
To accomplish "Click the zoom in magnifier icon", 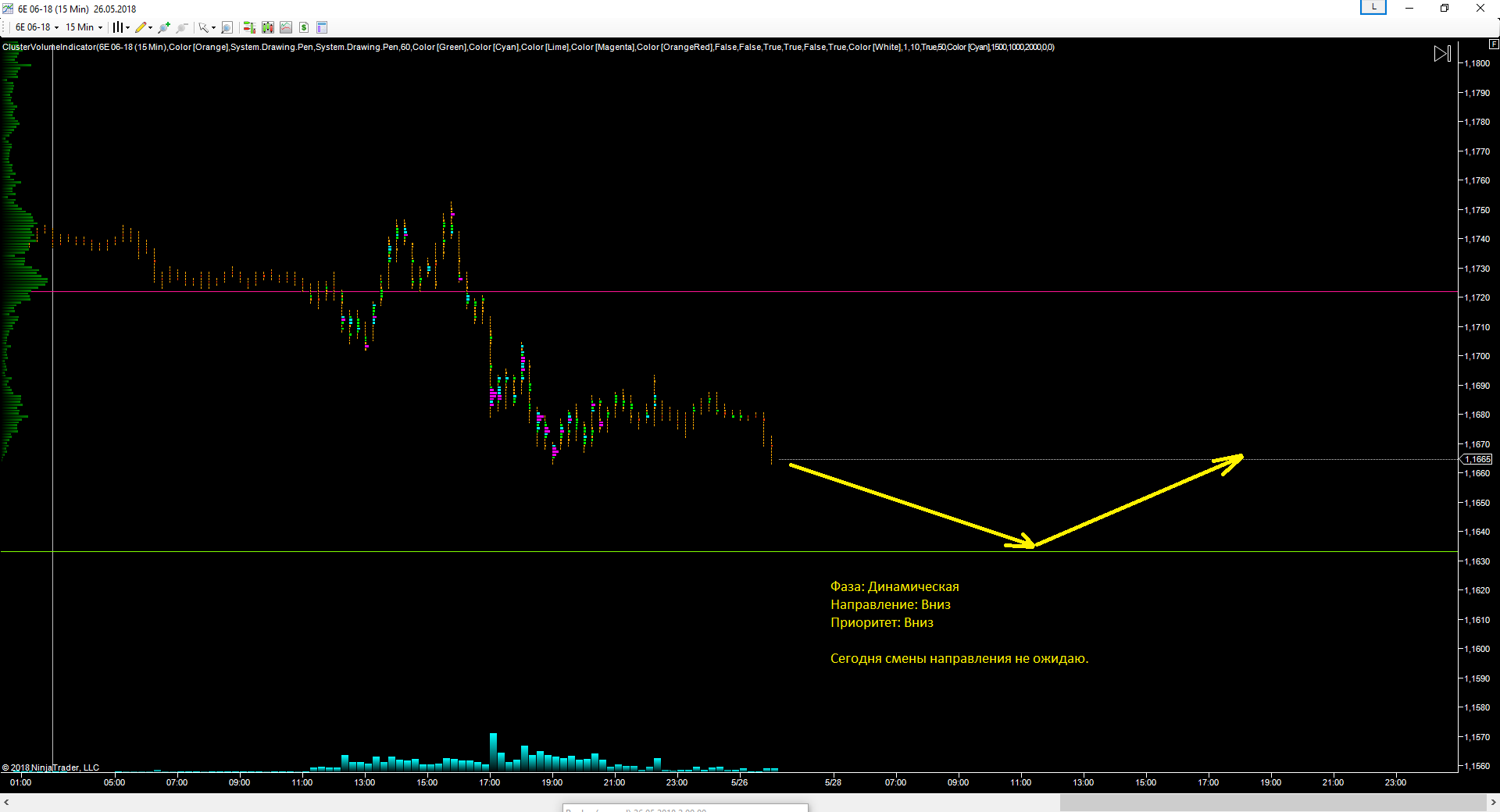I will click(163, 27).
